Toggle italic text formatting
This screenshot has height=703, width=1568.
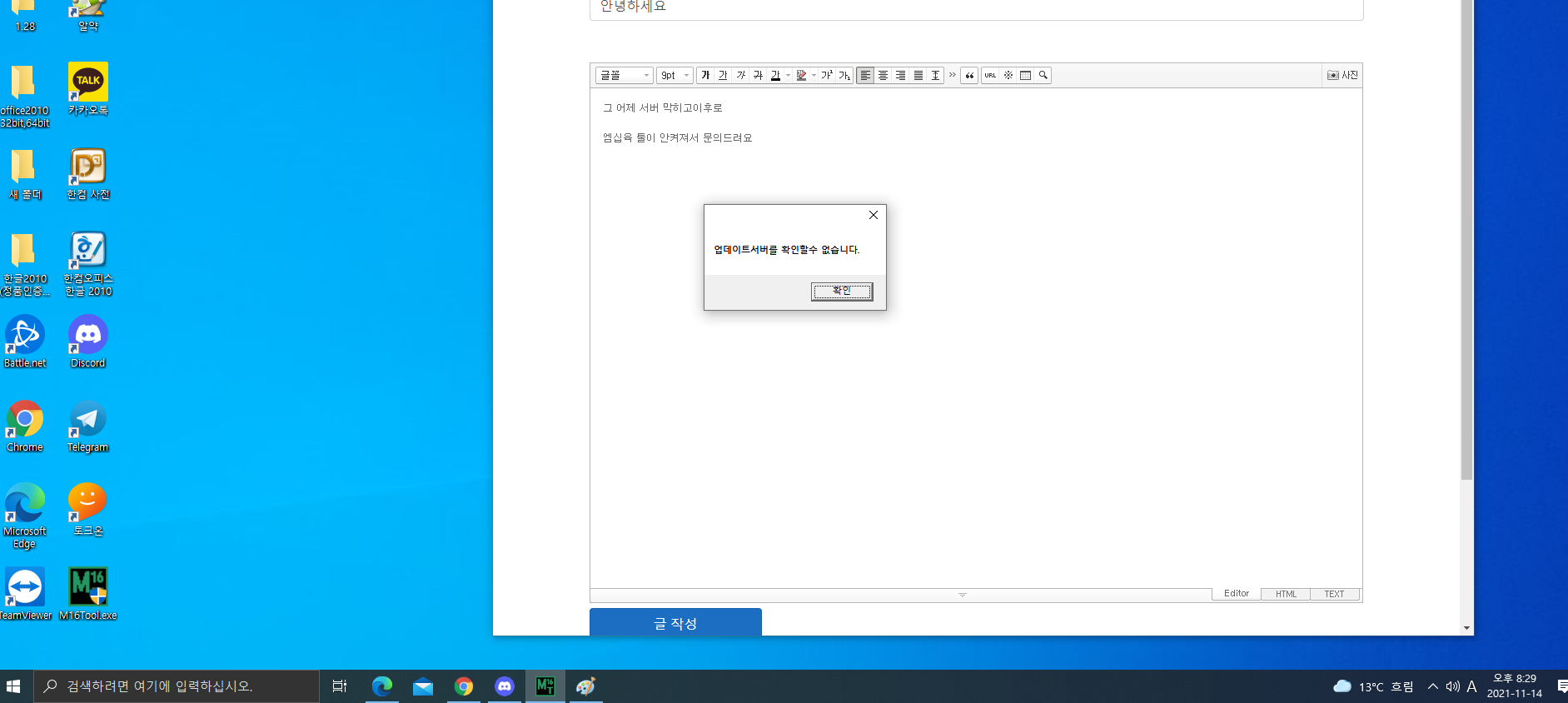740,76
